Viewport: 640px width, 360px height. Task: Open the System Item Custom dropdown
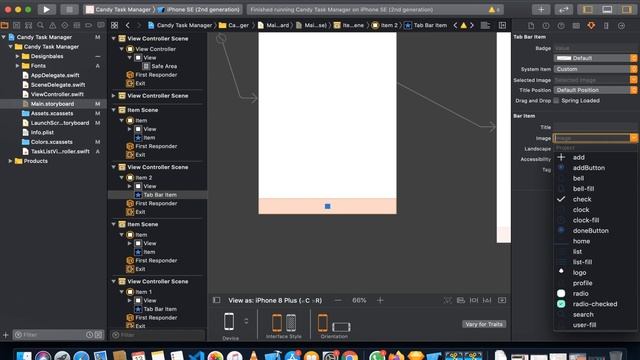coord(596,69)
